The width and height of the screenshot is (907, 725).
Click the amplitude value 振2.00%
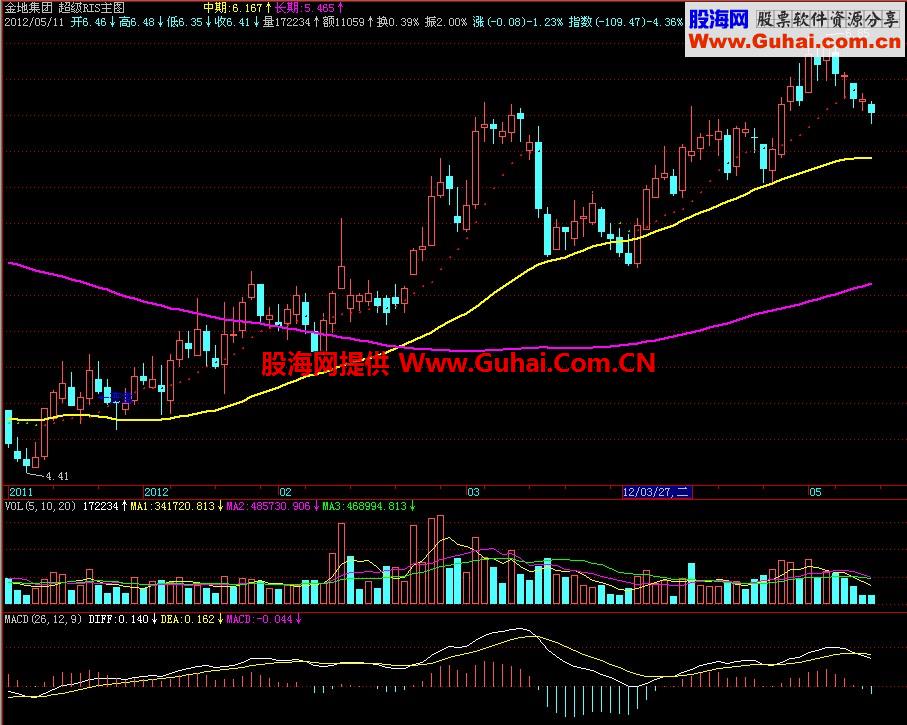445,23
